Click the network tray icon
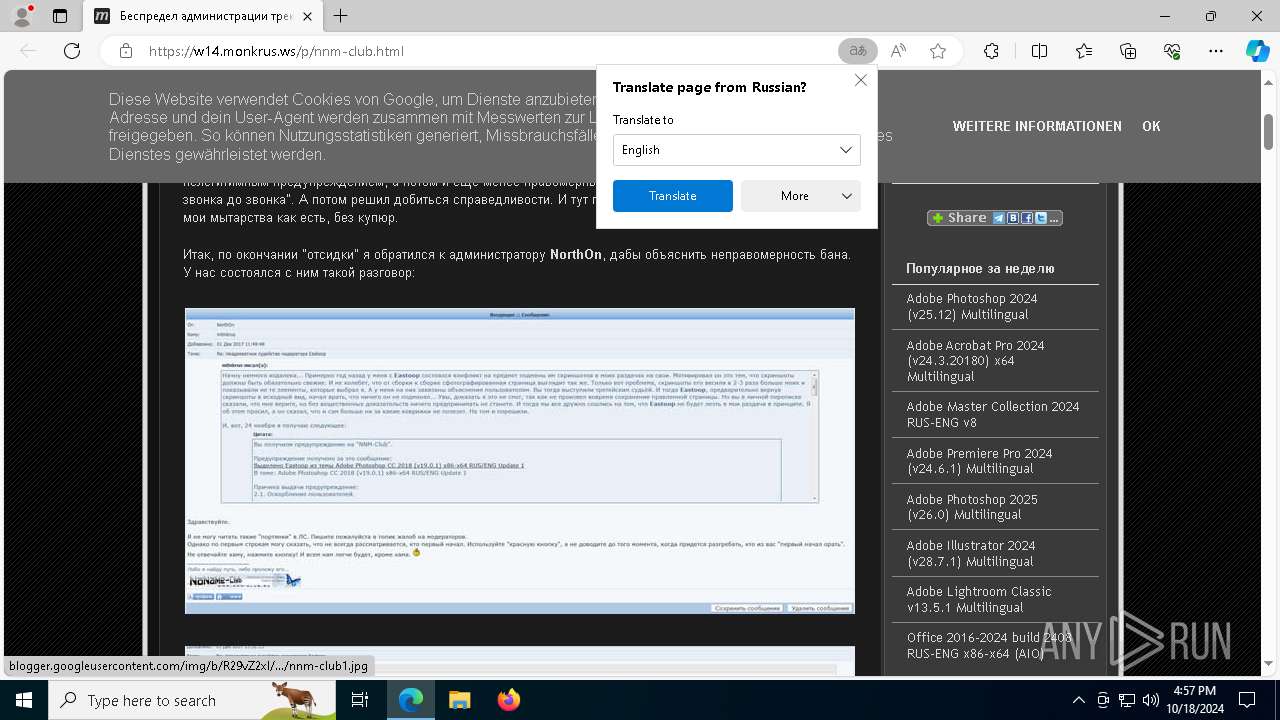 coord(1127,700)
